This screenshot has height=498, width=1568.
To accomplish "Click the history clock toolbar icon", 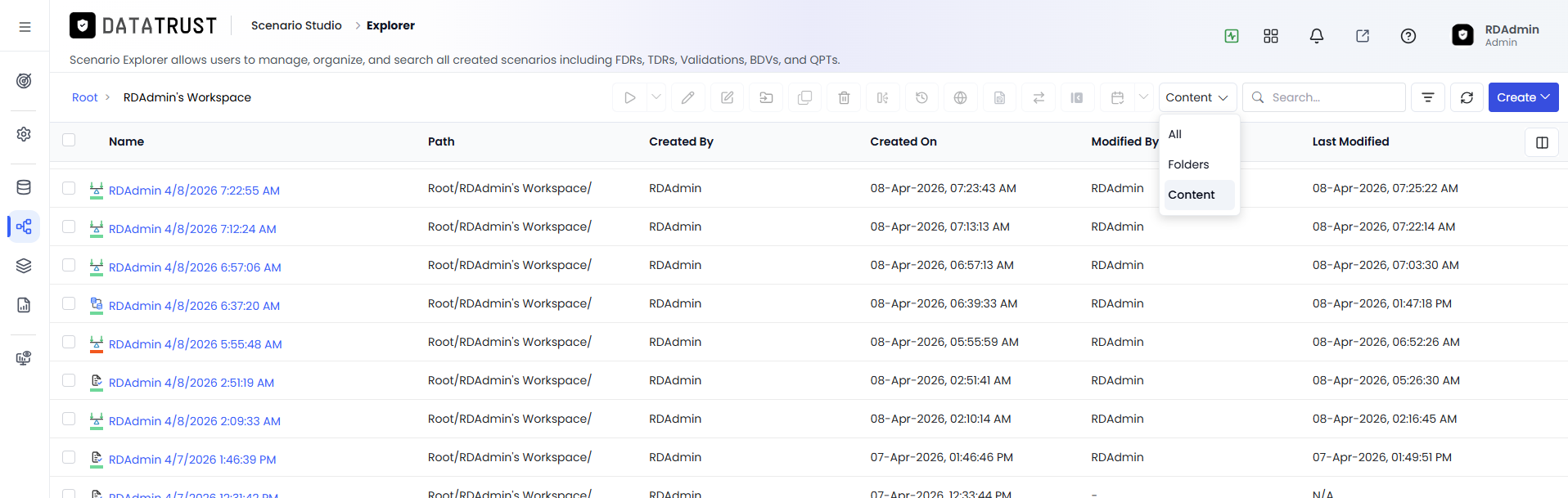I will click(x=921, y=97).
